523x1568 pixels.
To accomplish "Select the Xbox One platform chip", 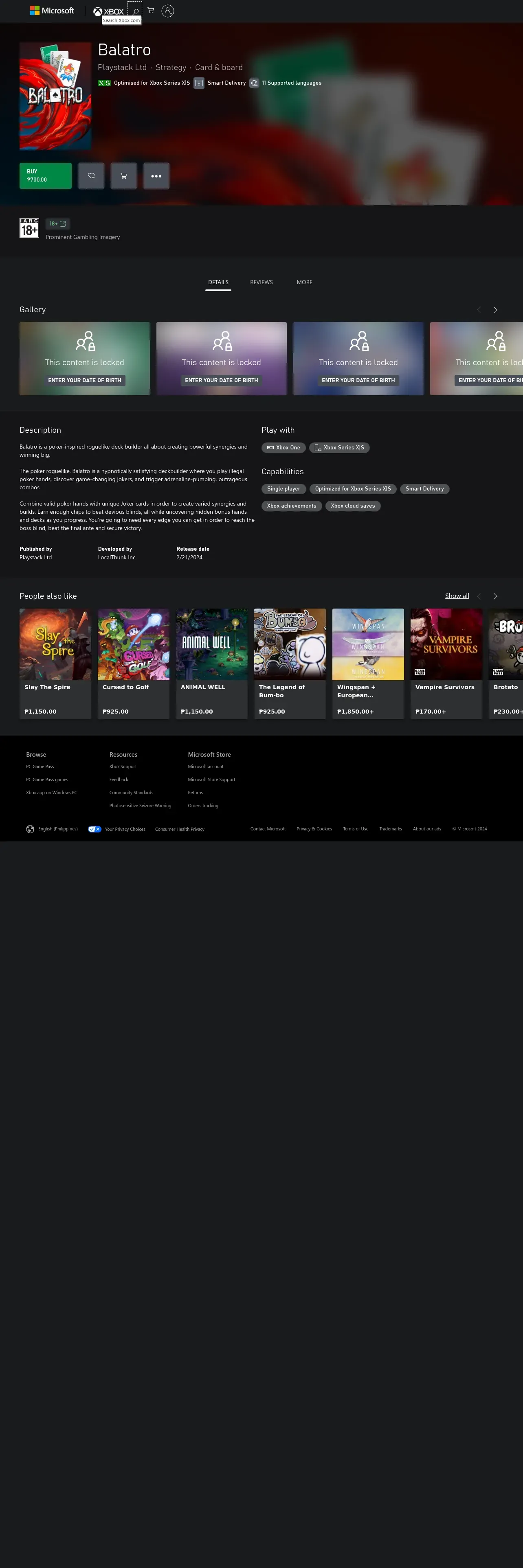I will (x=284, y=447).
